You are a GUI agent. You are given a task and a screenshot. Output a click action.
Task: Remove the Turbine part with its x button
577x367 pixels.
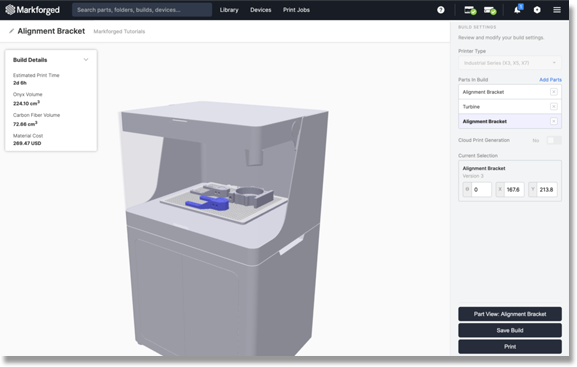pyautogui.click(x=553, y=106)
